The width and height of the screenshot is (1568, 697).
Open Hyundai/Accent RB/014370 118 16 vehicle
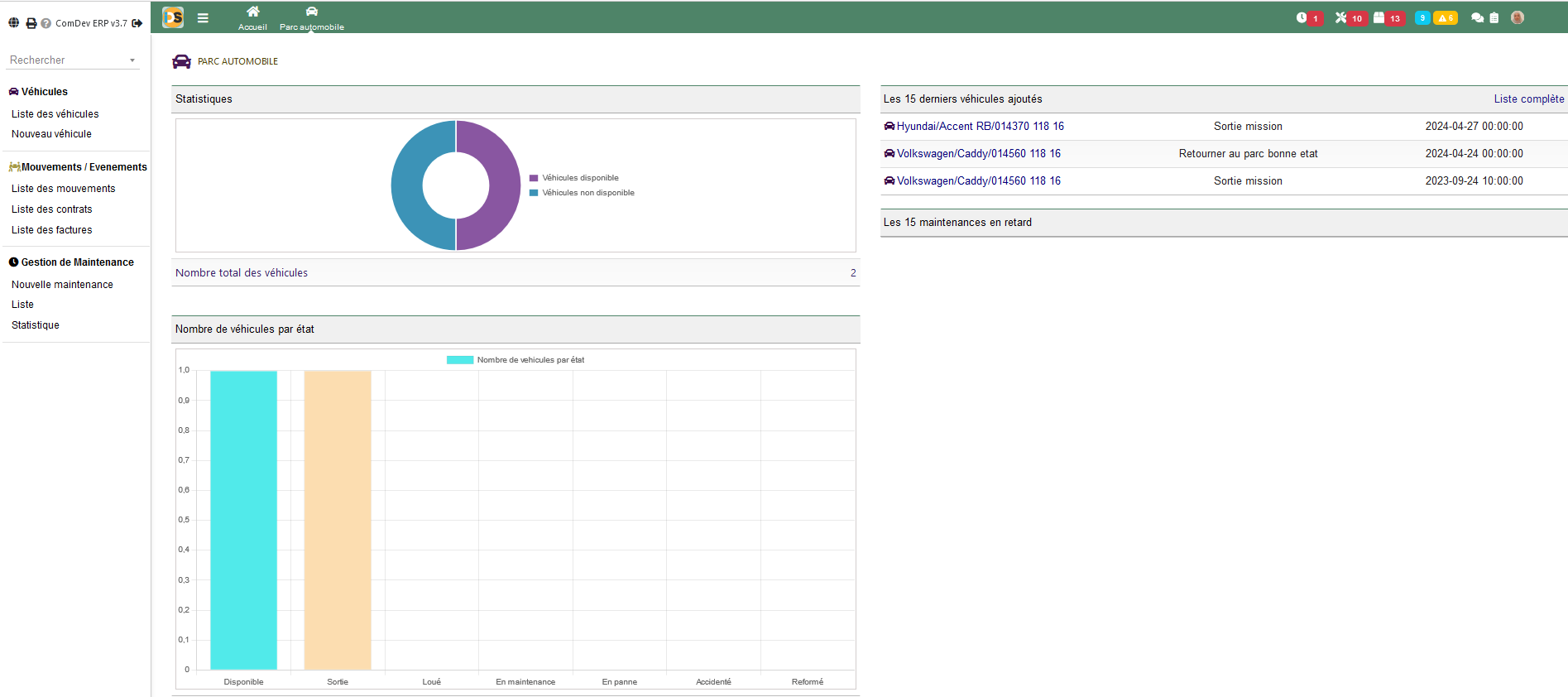point(981,127)
